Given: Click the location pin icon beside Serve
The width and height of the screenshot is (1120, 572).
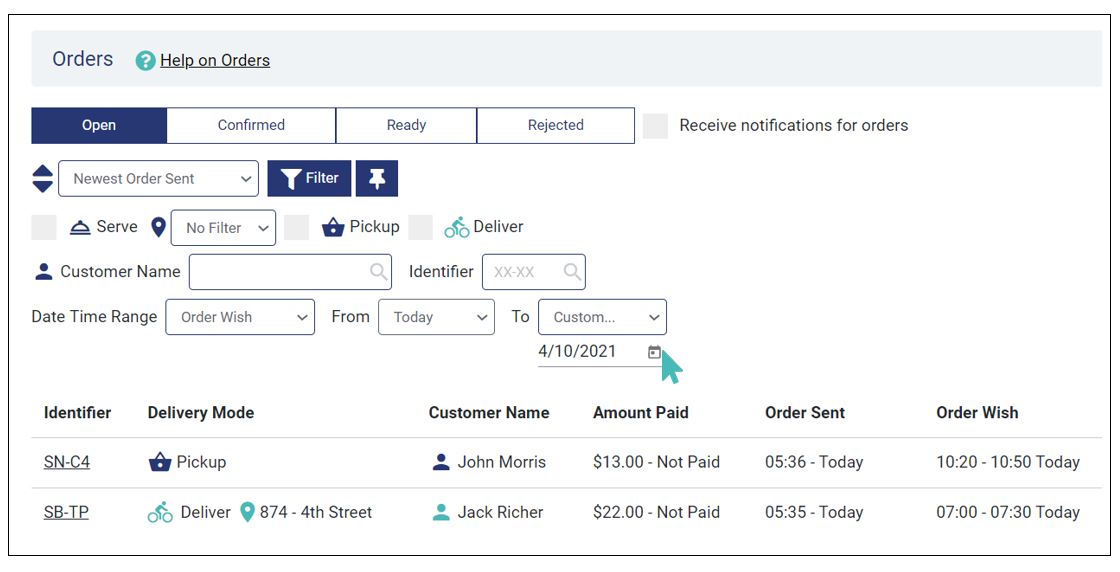Looking at the screenshot, I should point(159,227).
